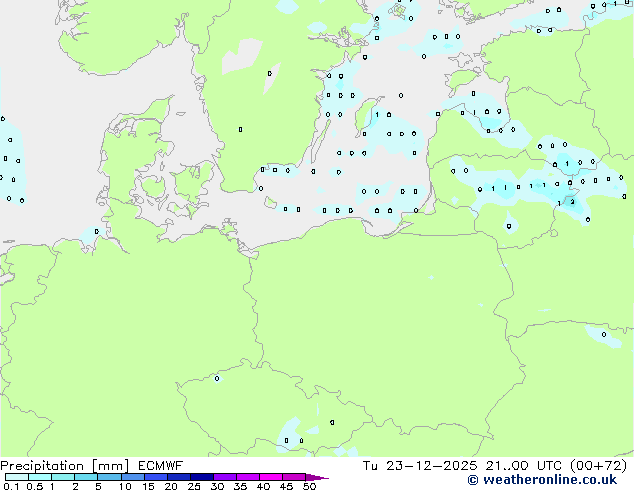This screenshot has width=634, height=490.
Task: Click the '21..00 UTC' time text
Action: (523, 466)
